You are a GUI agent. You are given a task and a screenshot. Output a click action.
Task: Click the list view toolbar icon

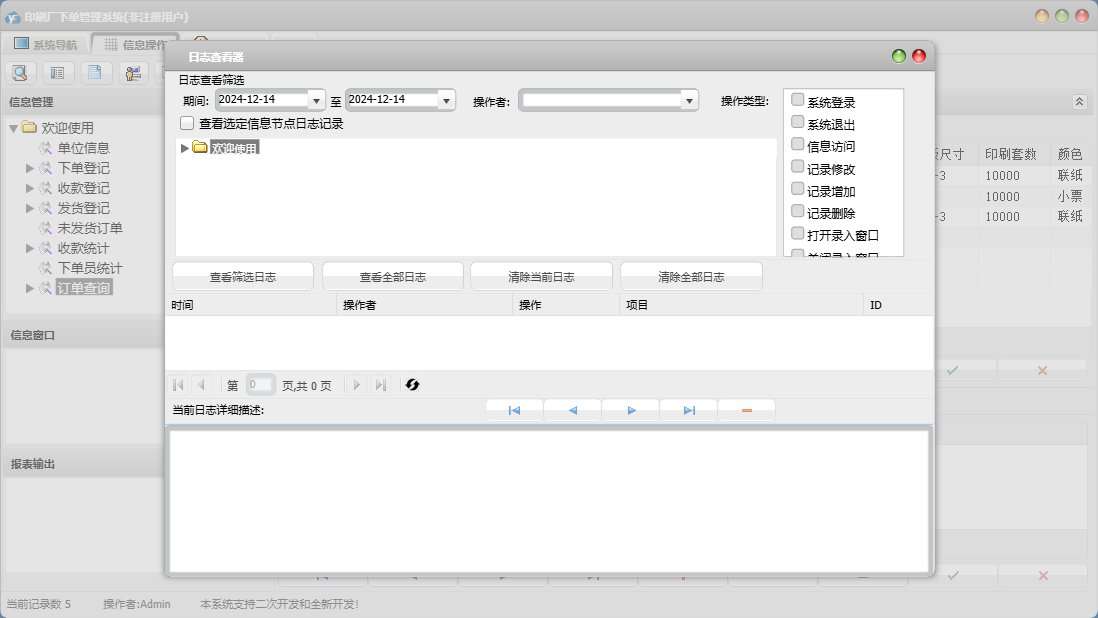[x=57, y=73]
